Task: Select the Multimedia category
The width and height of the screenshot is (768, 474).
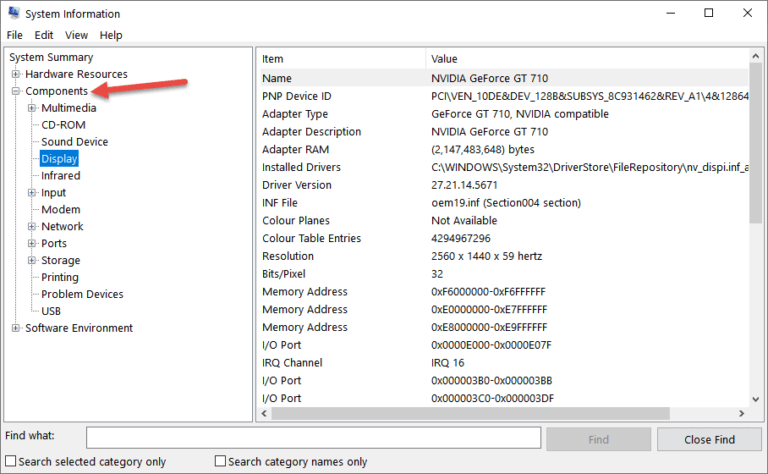Action: click(69, 108)
